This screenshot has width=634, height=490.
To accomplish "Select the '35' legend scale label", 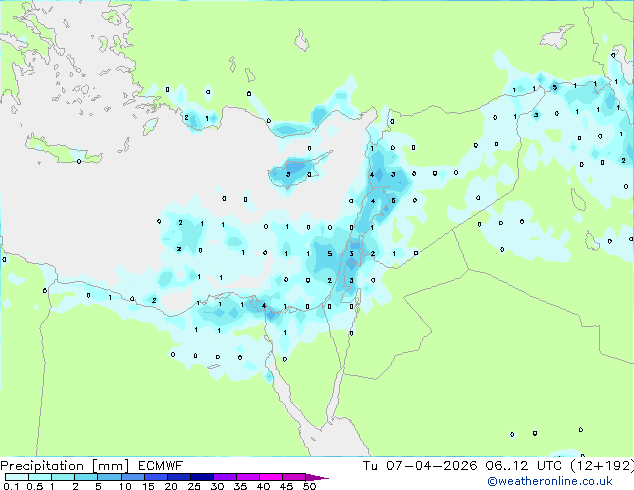I will pyautogui.click(x=240, y=486).
